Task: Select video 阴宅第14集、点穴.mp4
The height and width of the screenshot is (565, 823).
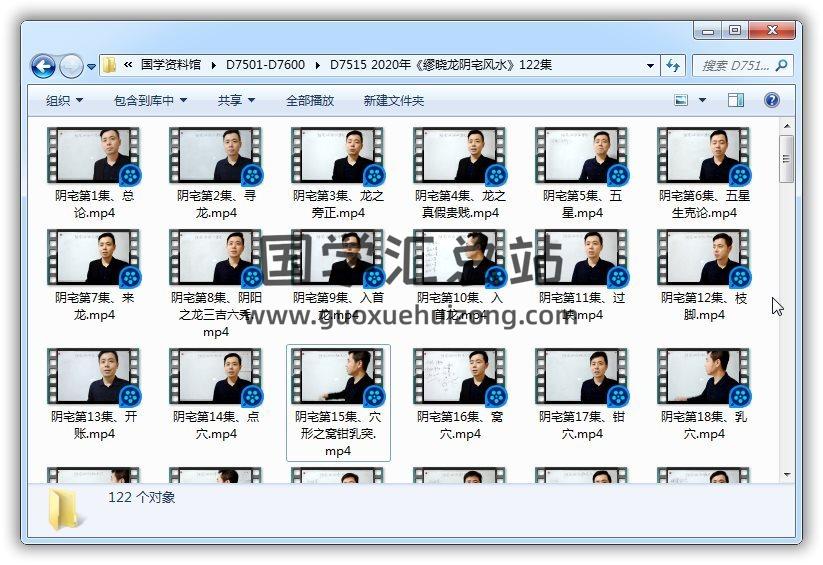Action: 216,394
